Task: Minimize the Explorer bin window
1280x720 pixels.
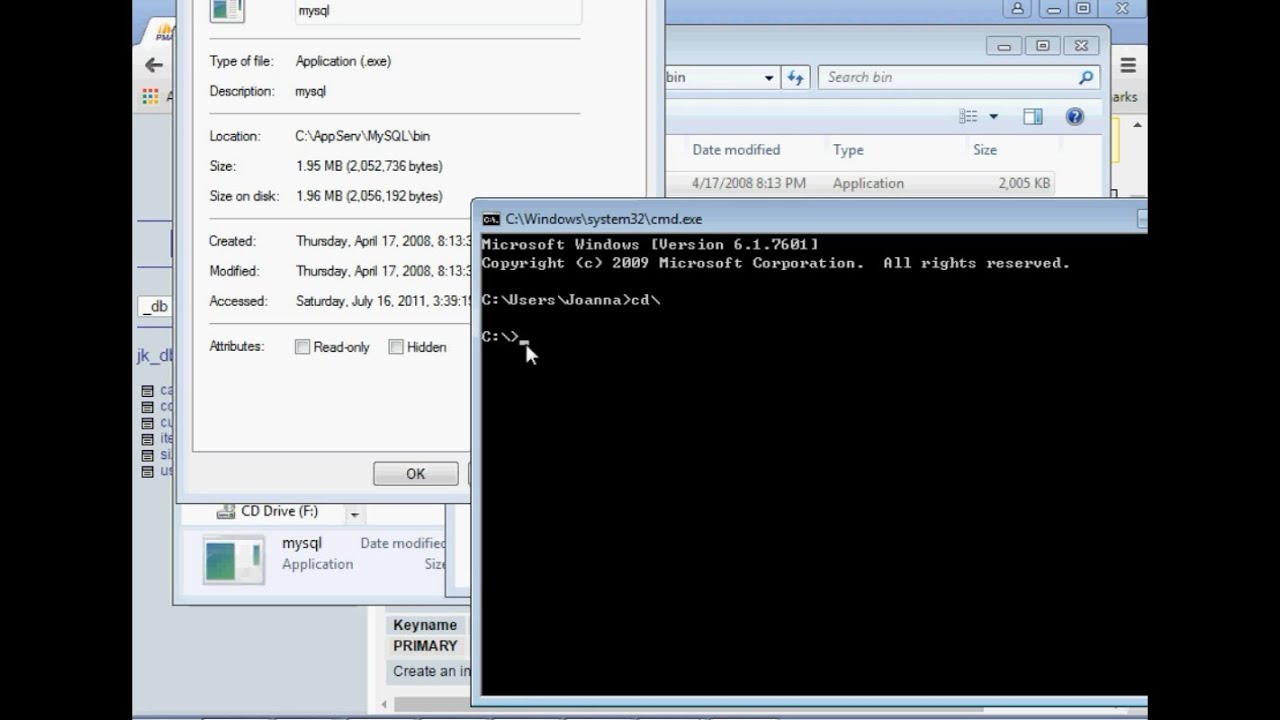Action: point(1004,46)
